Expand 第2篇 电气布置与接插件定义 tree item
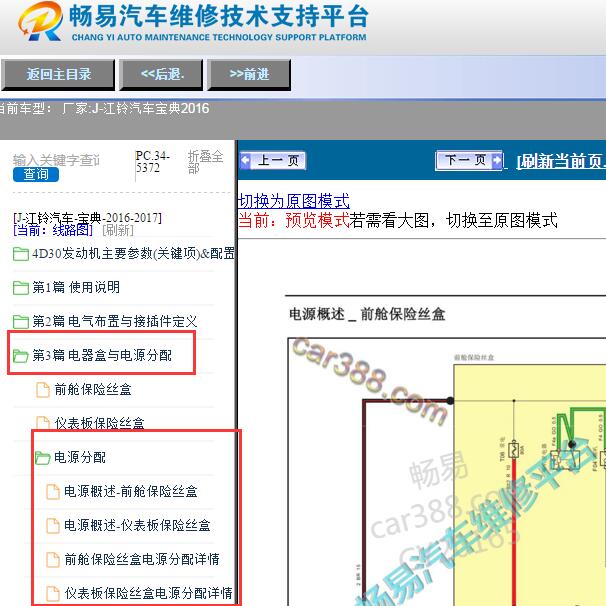This screenshot has height=606, width=606. pos(115,321)
